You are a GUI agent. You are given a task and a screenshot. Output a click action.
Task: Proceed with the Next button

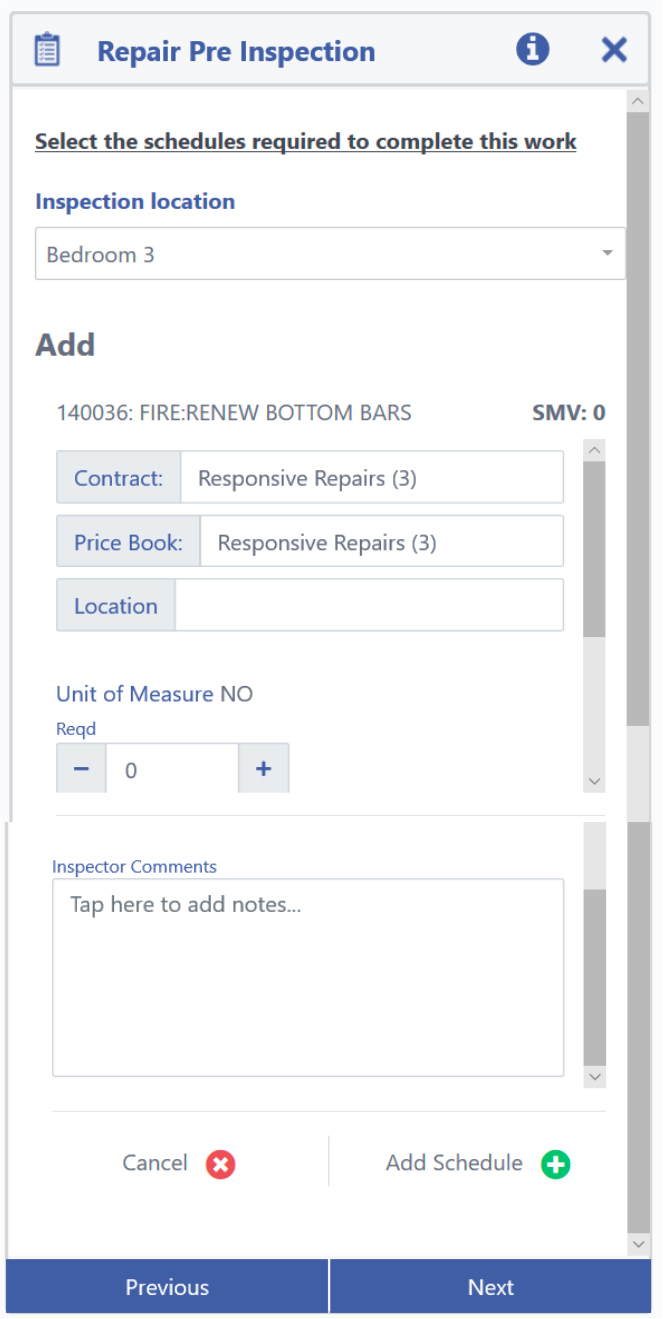pos(491,1287)
